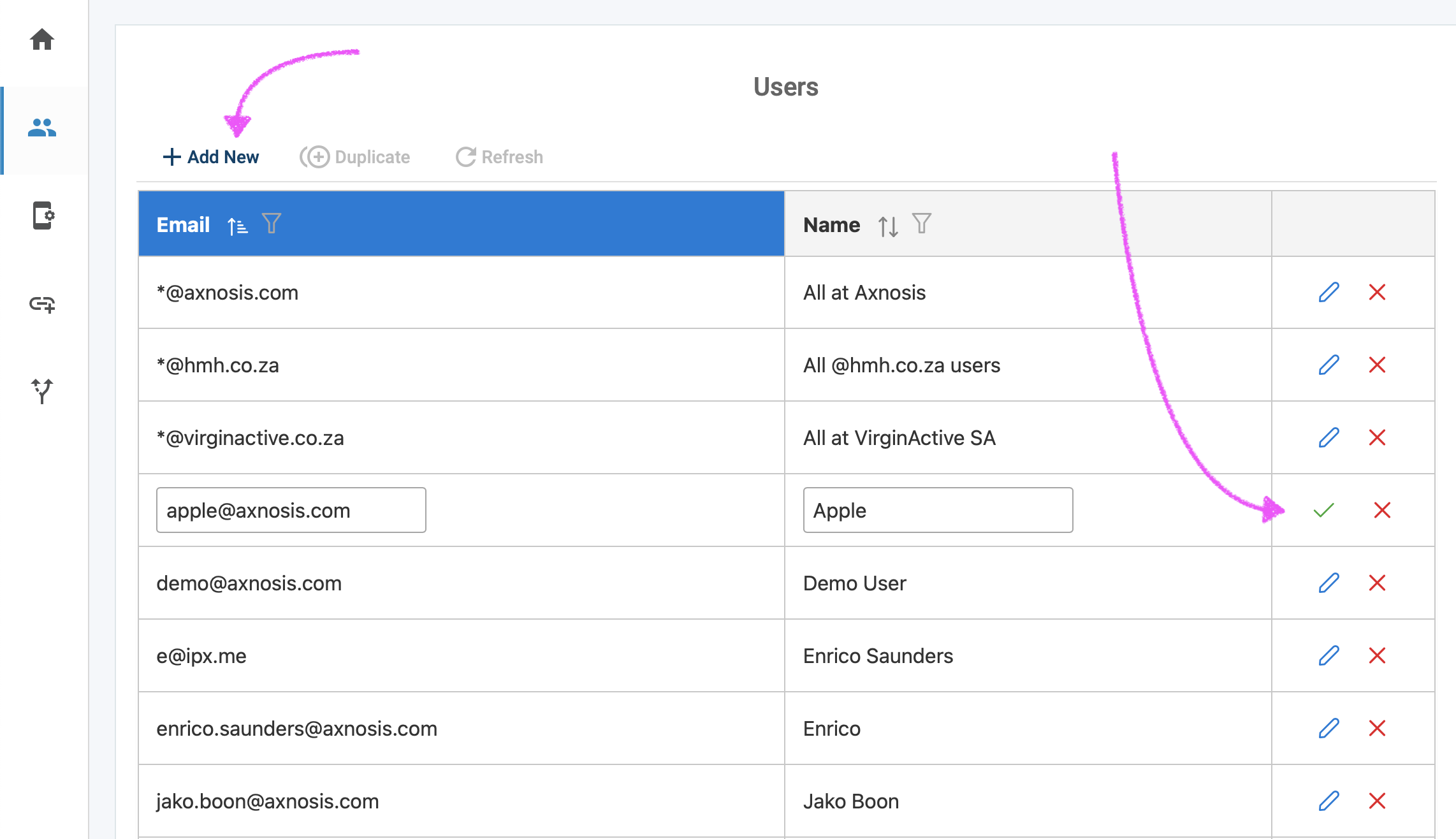Edit the All at Axnosis row
Image resolution: width=1456 pixels, height=839 pixels.
click(x=1329, y=292)
